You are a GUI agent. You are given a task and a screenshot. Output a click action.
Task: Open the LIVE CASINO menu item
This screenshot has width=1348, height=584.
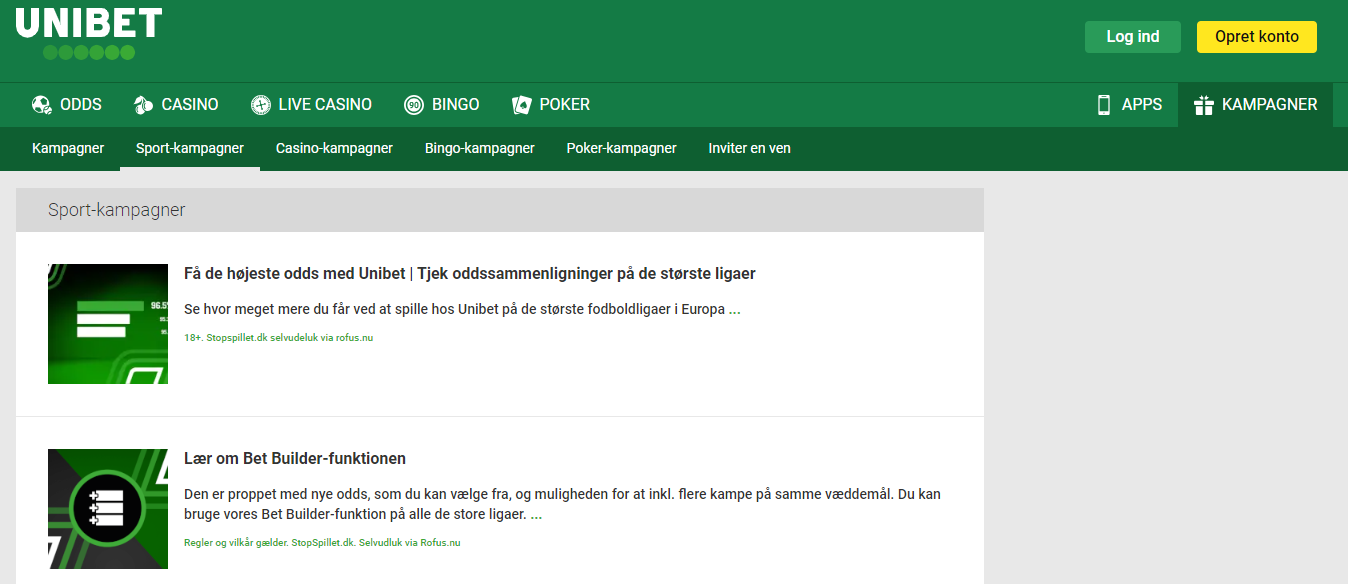311,105
